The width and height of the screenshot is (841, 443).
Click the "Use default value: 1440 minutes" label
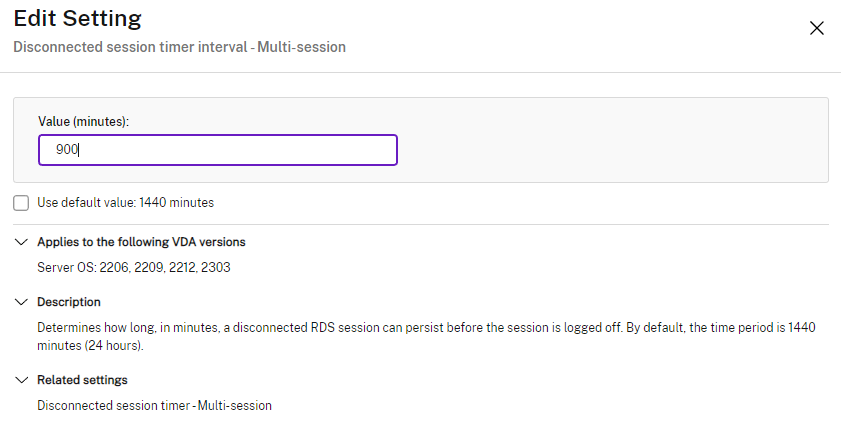[x=125, y=203]
